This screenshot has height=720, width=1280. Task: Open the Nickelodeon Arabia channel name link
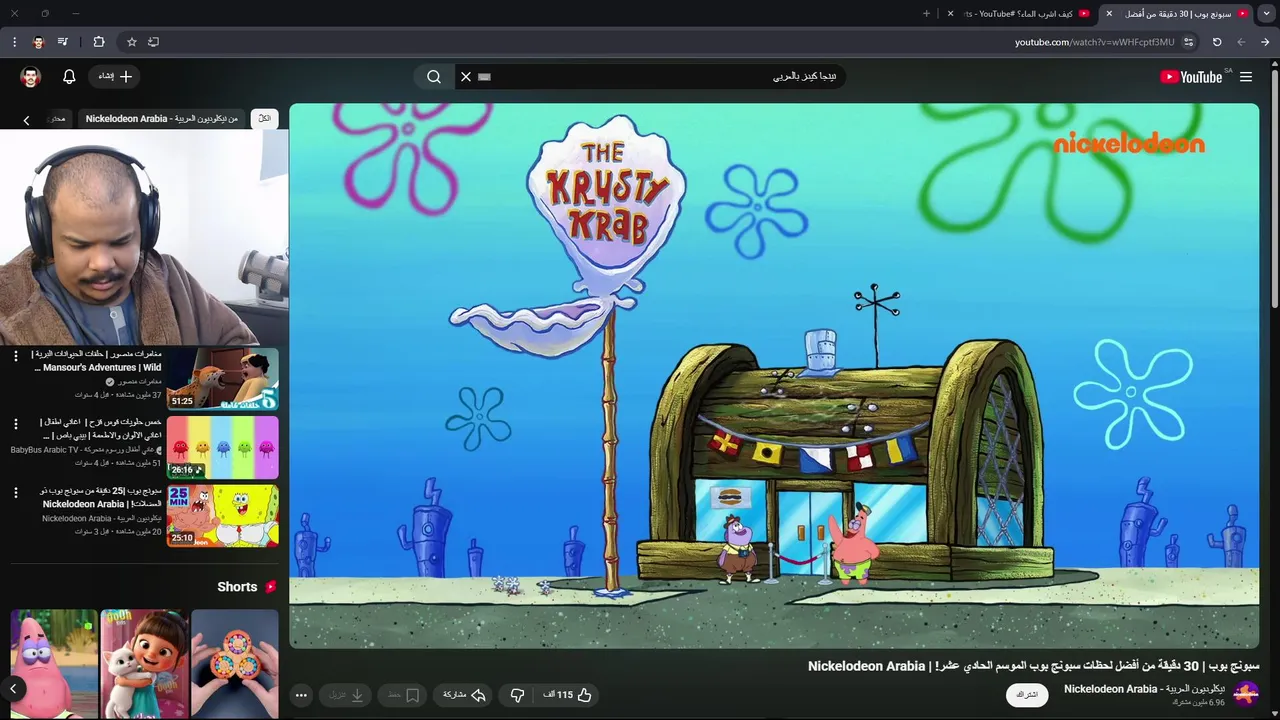(1144, 689)
